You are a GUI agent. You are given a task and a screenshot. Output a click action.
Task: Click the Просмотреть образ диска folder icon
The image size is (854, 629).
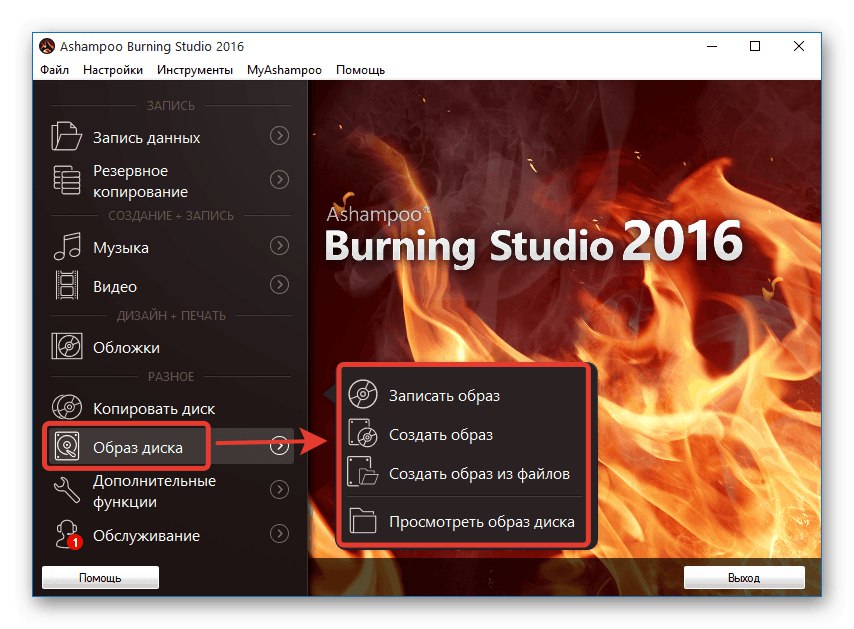click(363, 520)
